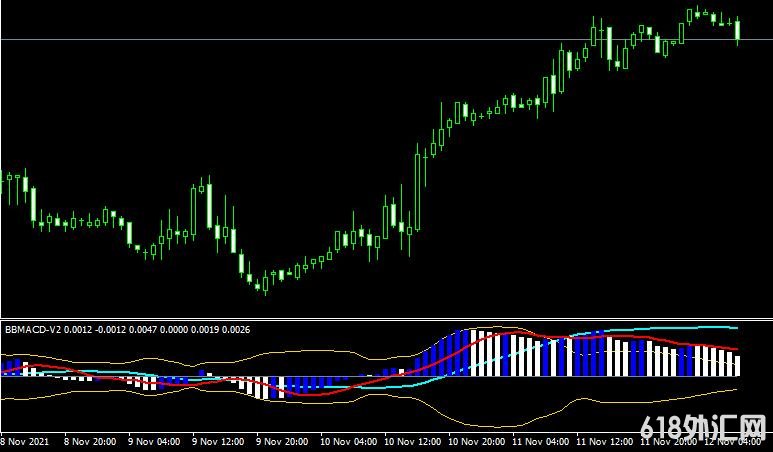Click the 9 Nov 12:00 time label
The width and height of the screenshot is (773, 452).
tap(218, 441)
